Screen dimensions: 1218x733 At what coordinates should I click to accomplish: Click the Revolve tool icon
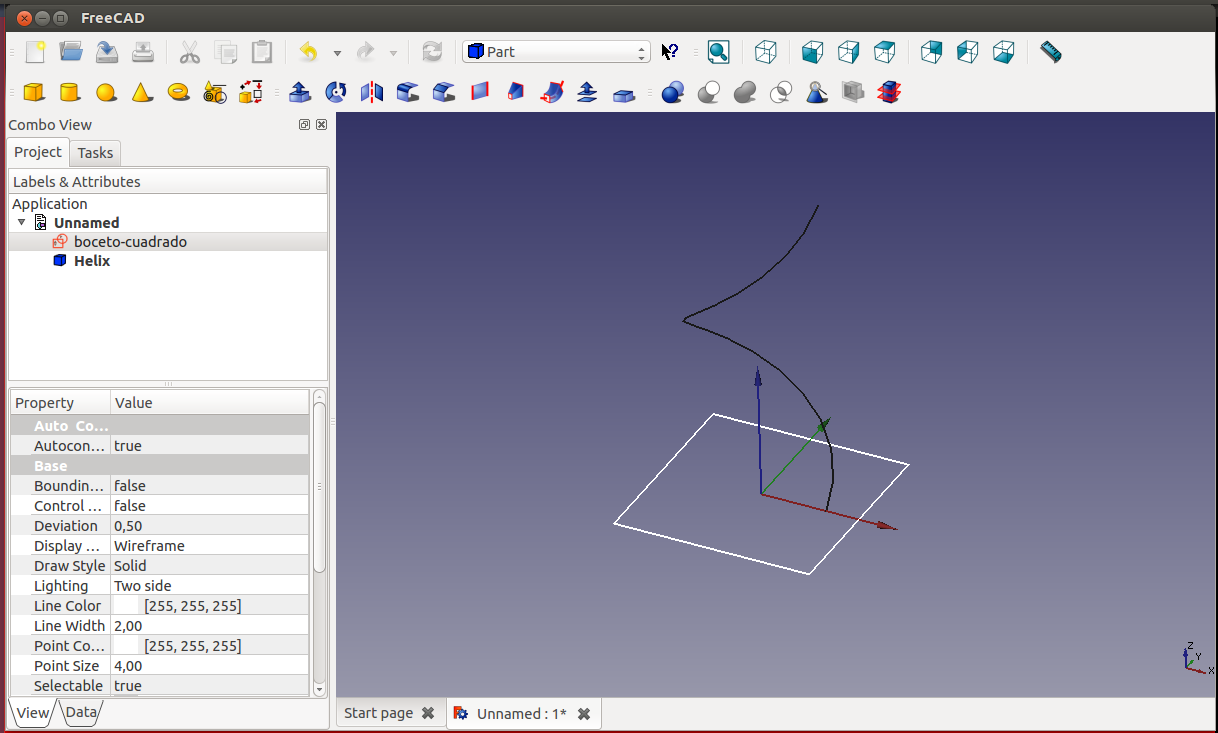click(x=336, y=93)
